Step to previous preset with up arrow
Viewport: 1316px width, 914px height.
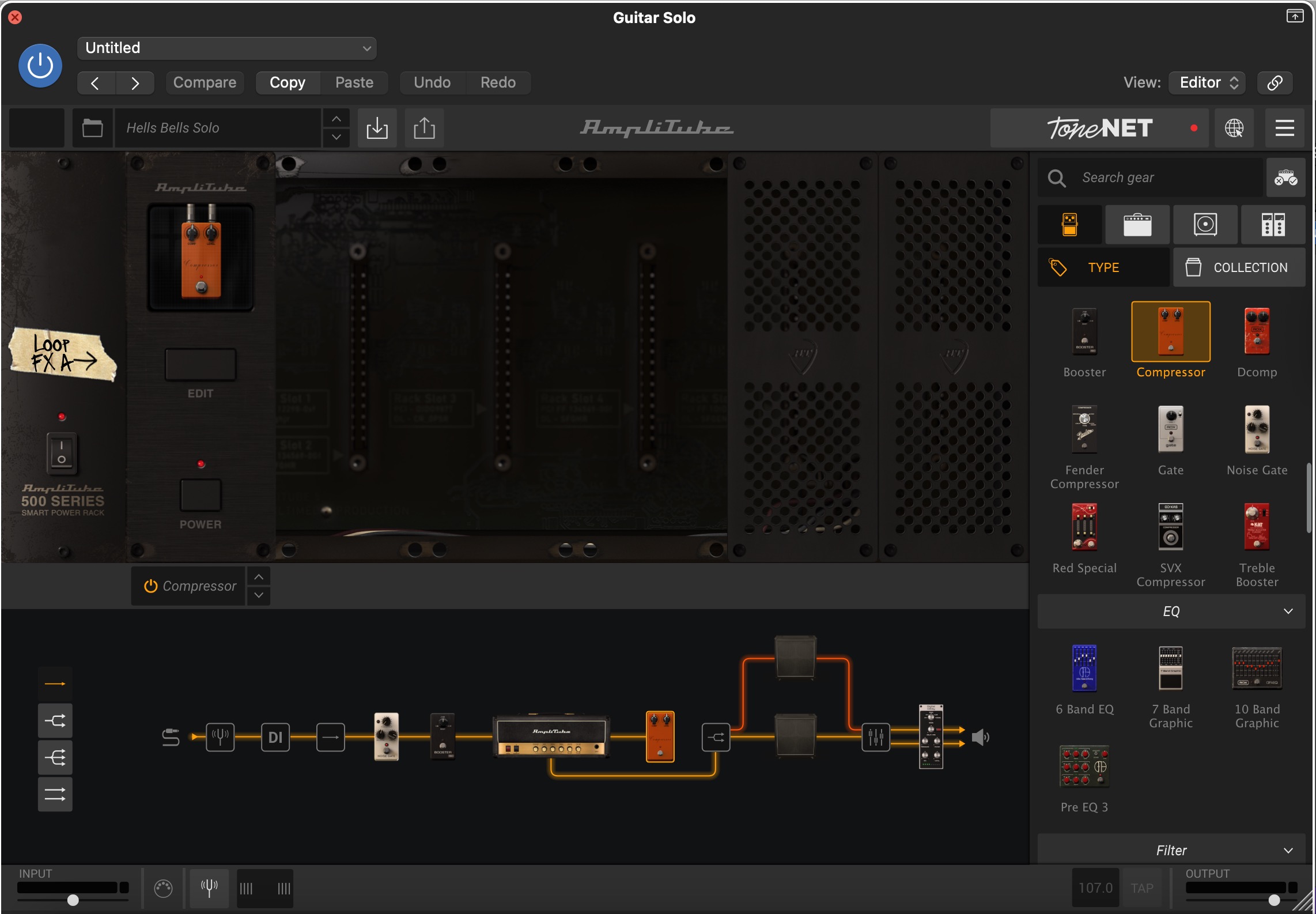(336, 119)
